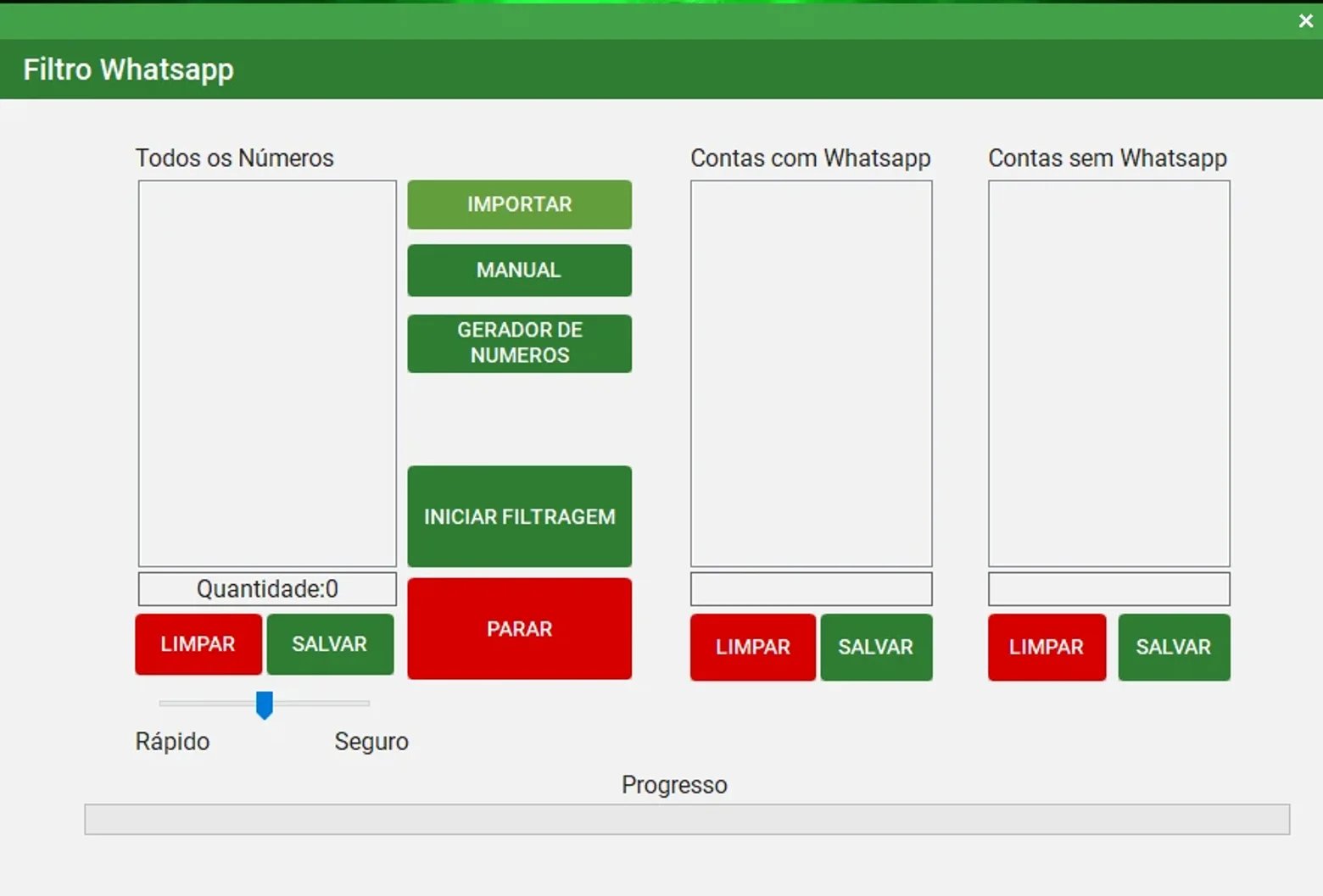1323x896 pixels.
Task: Close the Filtro Whatsapp window
Action: point(1305,20)
